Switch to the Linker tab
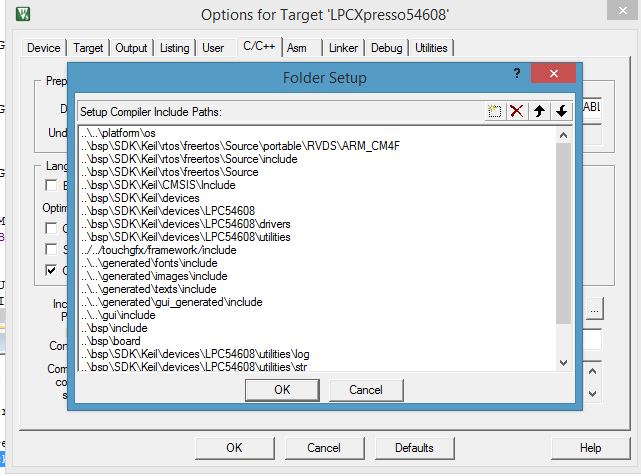The height and width of the screenshot is (476, 641). [343, 48]
